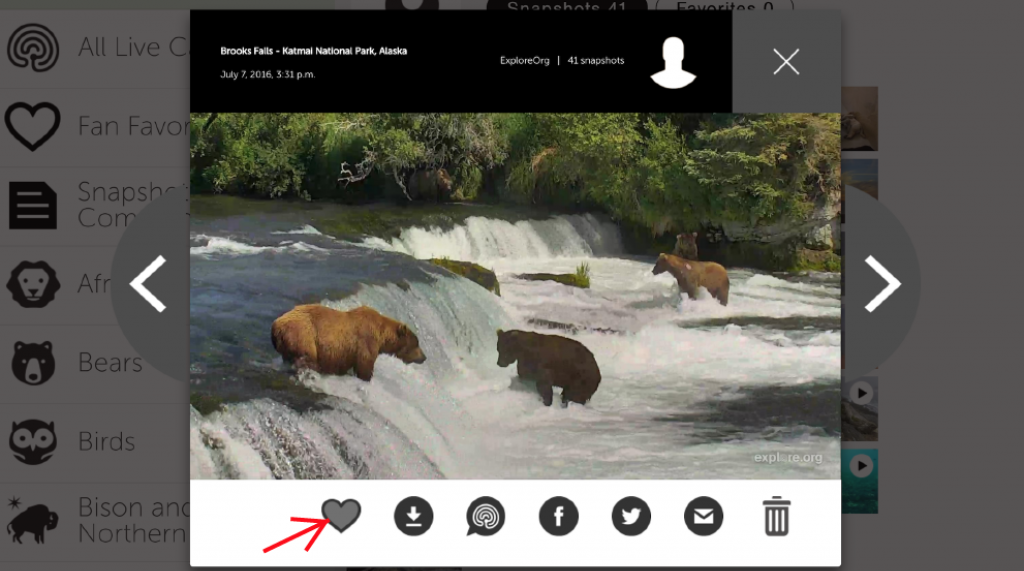
Task: Click the Brooks Falls snapshot title
Action: [313, 51]
